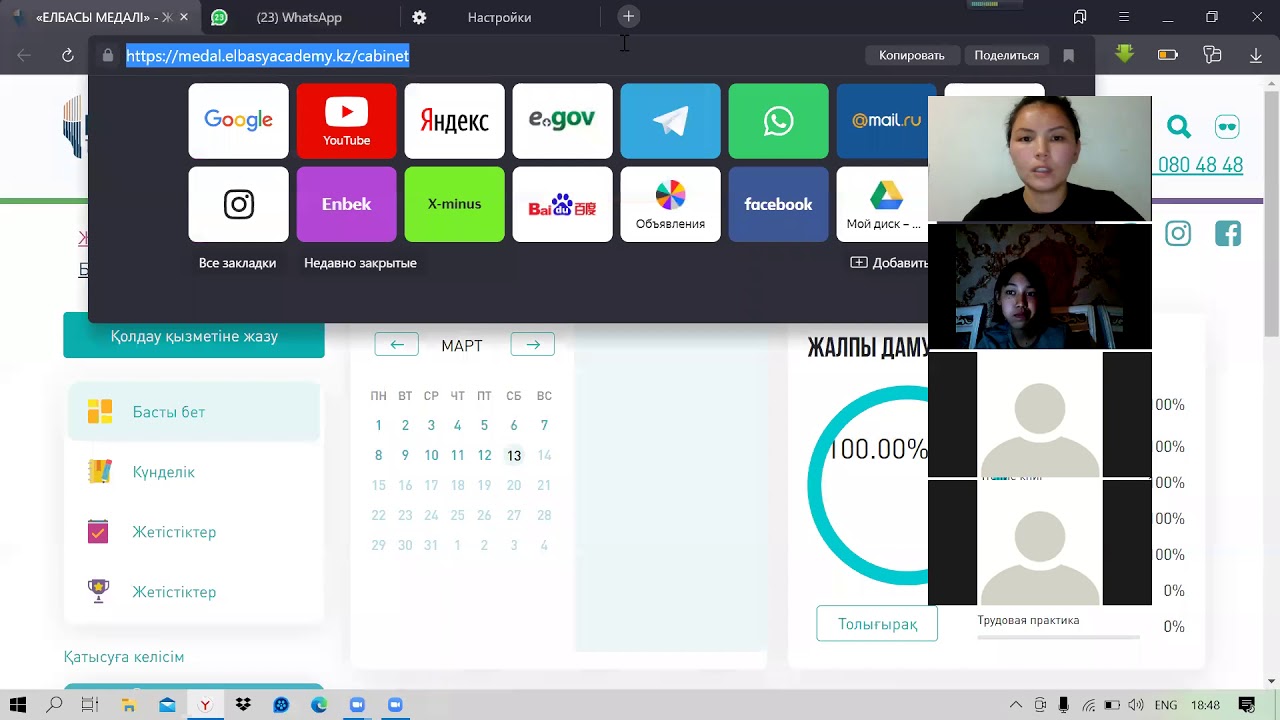Open Жетістіктер item with checkmark icon
Image resolution: width=1280 pixels, height=720 pixels.
(194, 532)
